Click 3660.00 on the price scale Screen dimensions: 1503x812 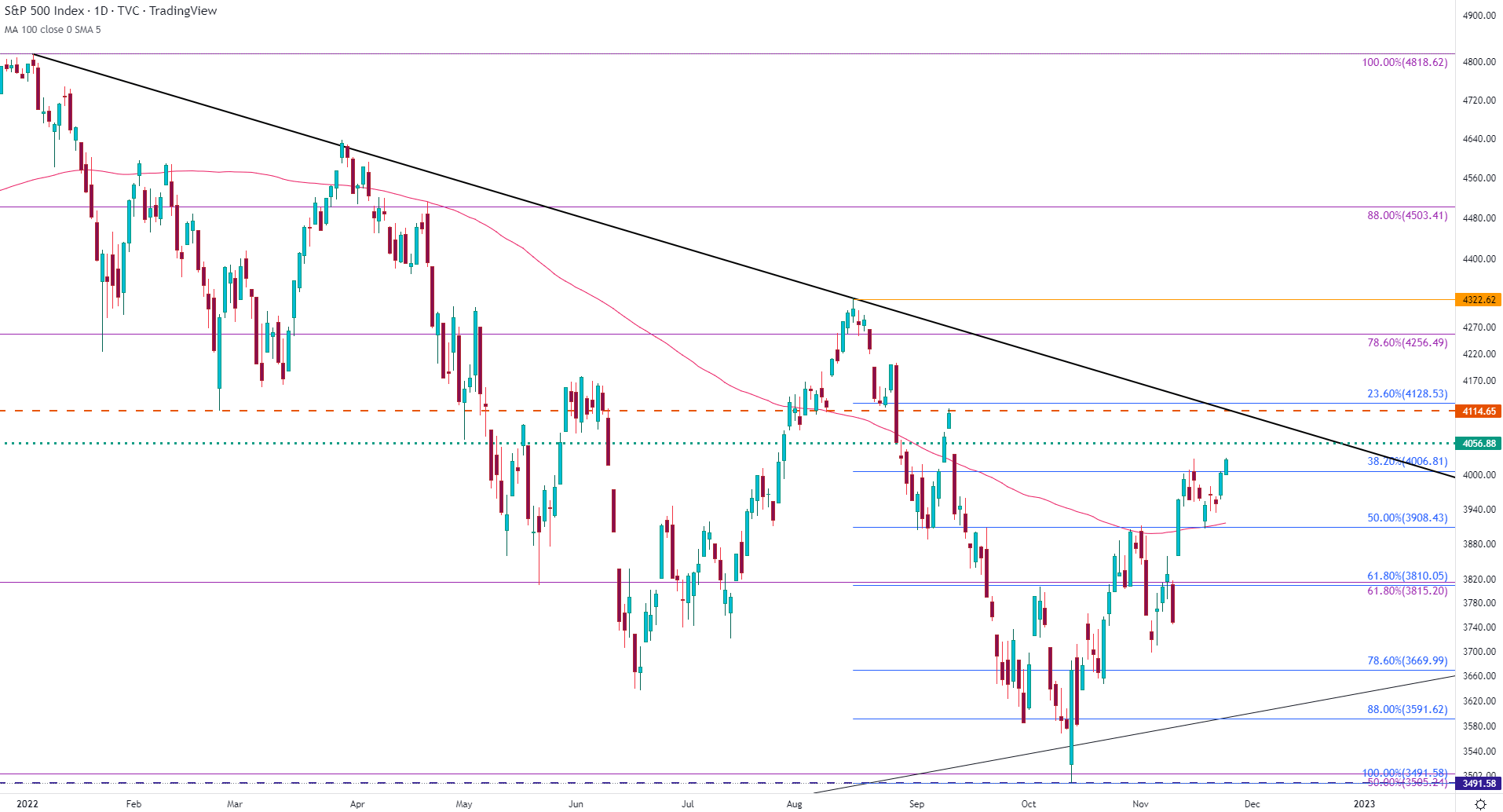coord(1479,676)
